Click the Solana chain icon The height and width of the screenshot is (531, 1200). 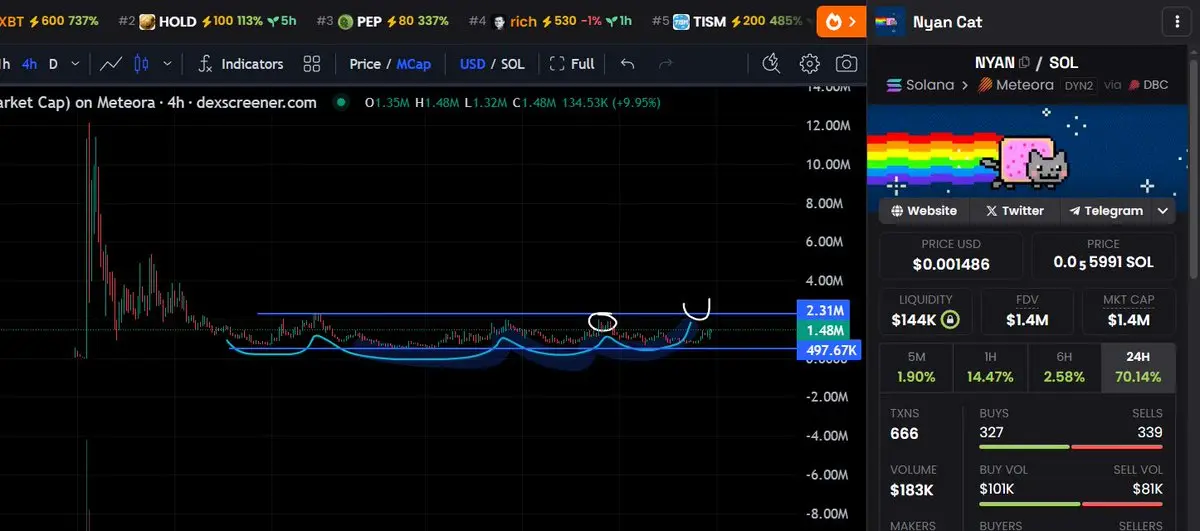click(894, 85)
